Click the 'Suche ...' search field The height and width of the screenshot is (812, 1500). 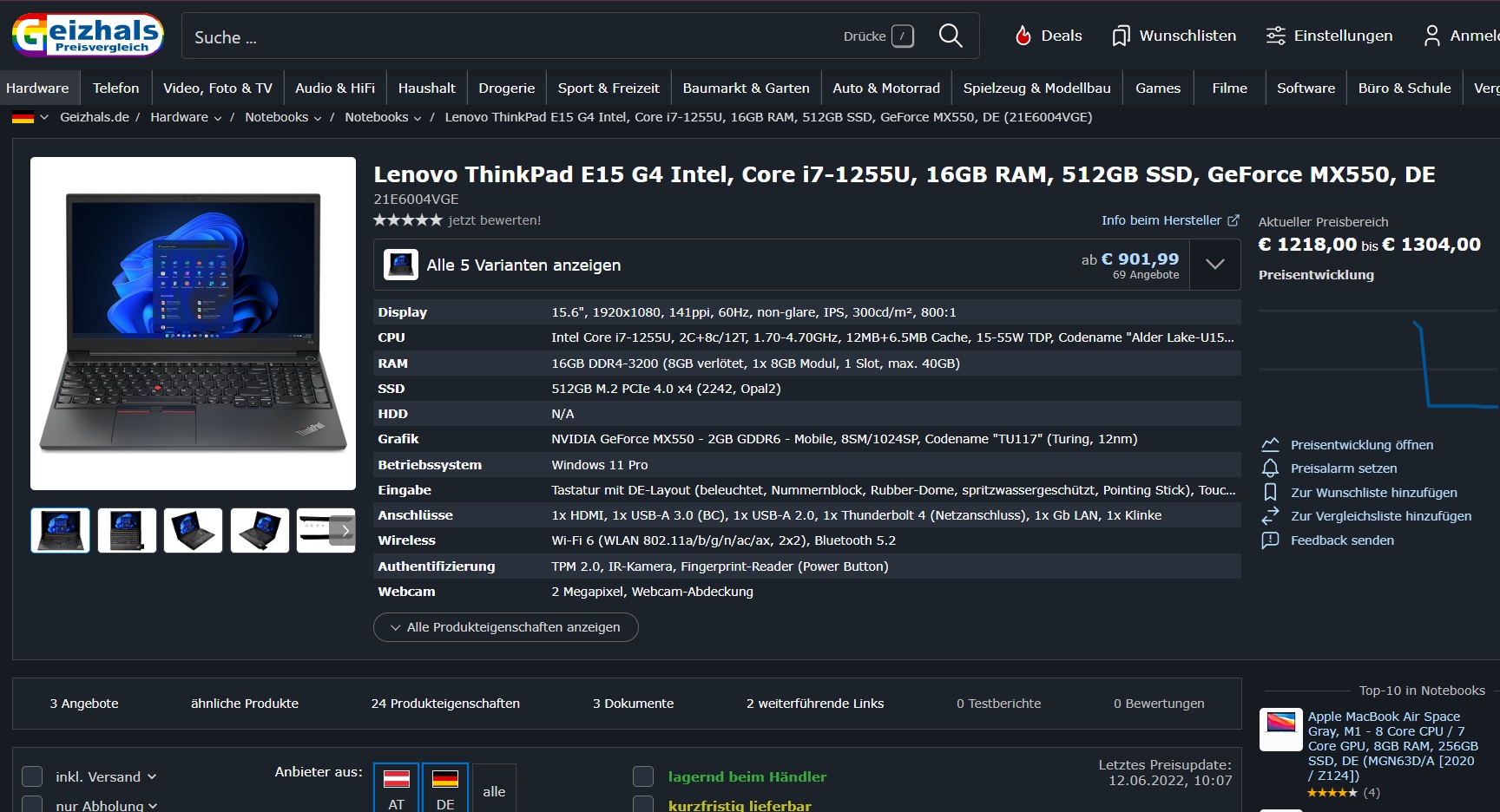[512, 36]
